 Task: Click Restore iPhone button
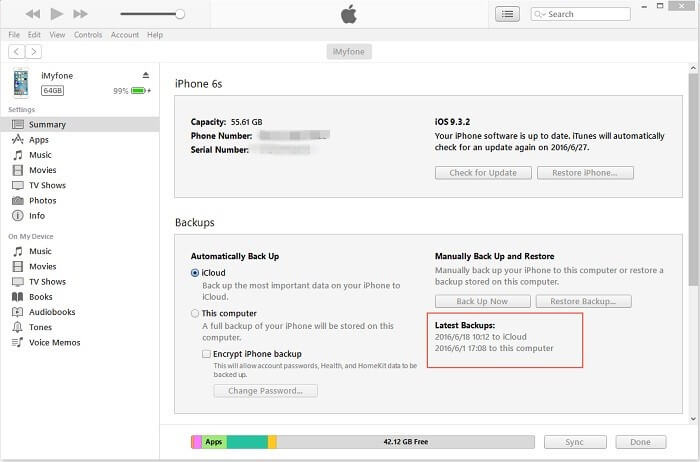(x=585, y=173)
